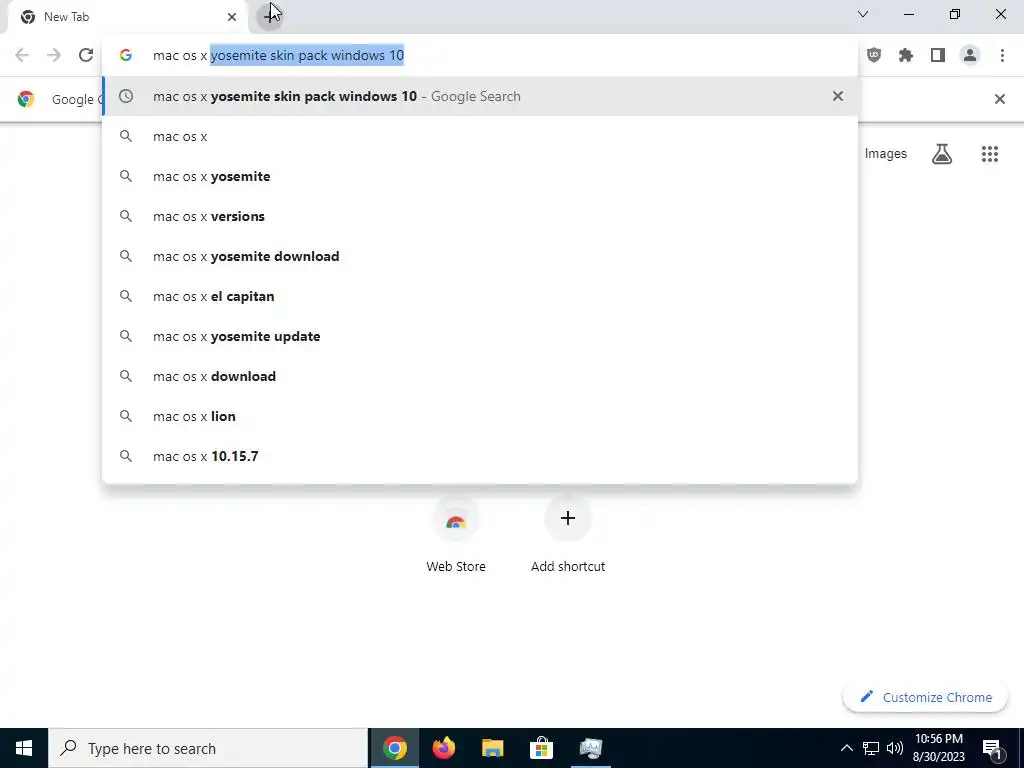The image size is (1024, 768).
Task: Choose suggestion 'mac os x versions'
Action: (x=480, y=216)
